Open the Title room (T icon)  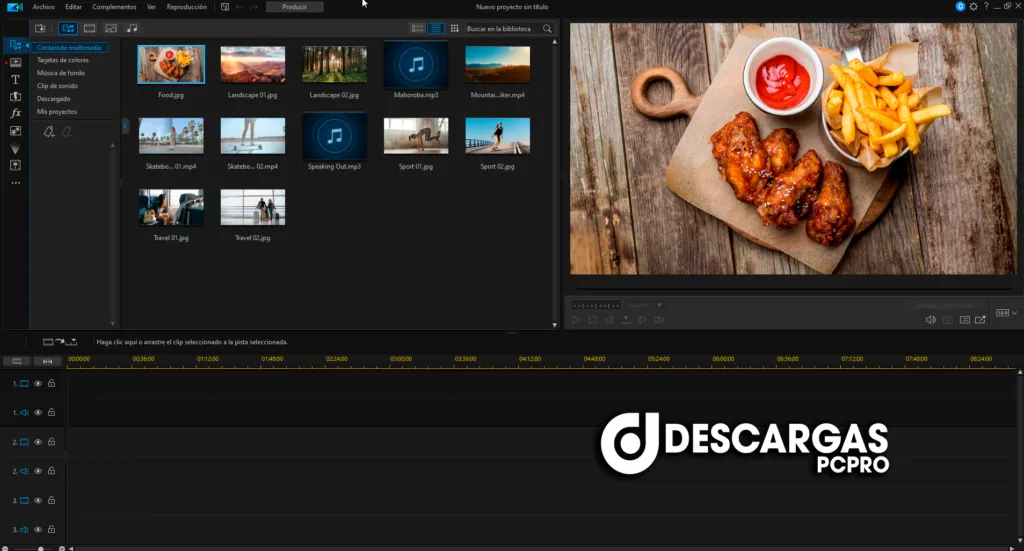click(x=15, y=79)
